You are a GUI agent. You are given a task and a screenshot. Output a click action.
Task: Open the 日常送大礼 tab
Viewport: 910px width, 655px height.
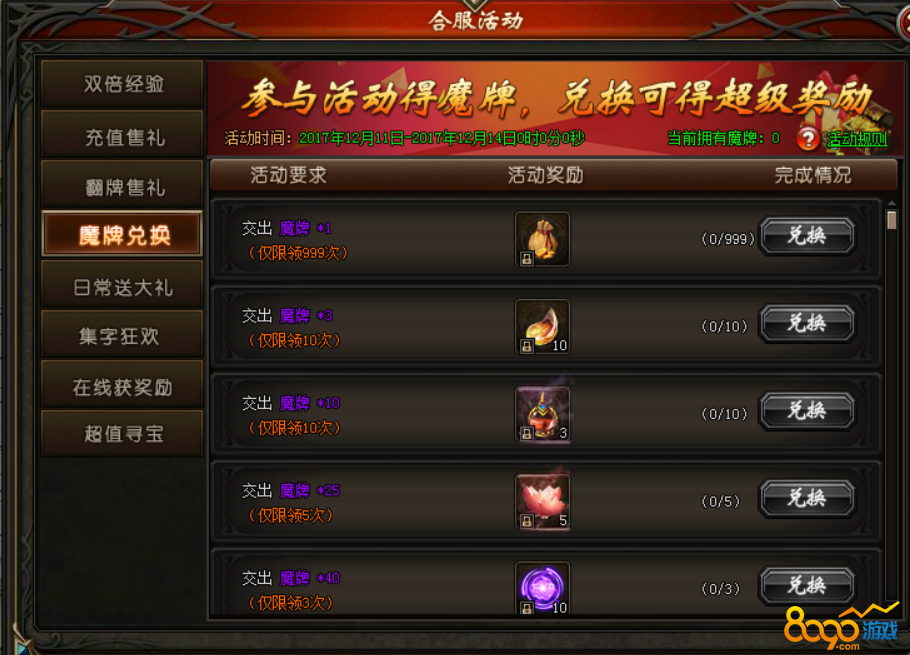[122, 285]
